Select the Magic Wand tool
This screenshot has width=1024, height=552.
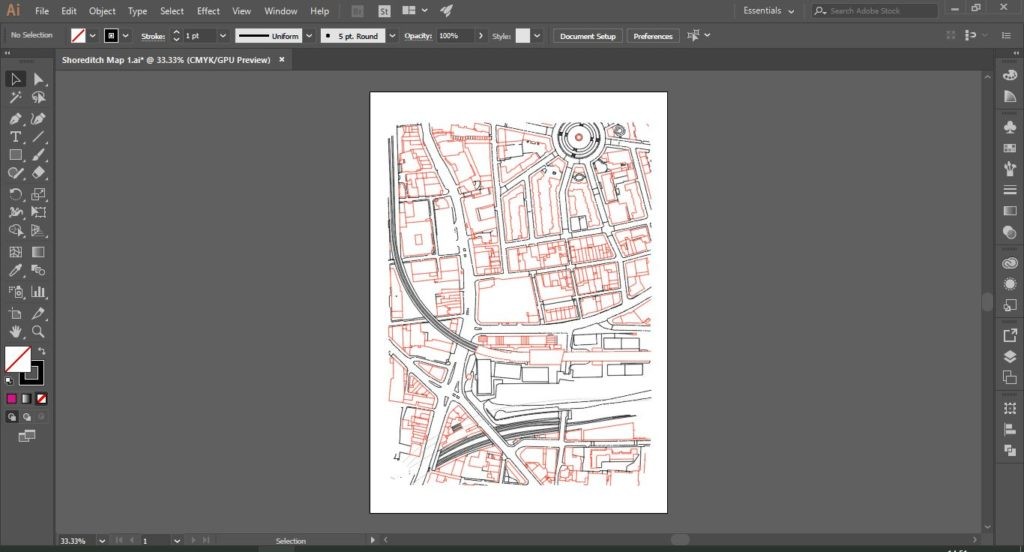16,97
